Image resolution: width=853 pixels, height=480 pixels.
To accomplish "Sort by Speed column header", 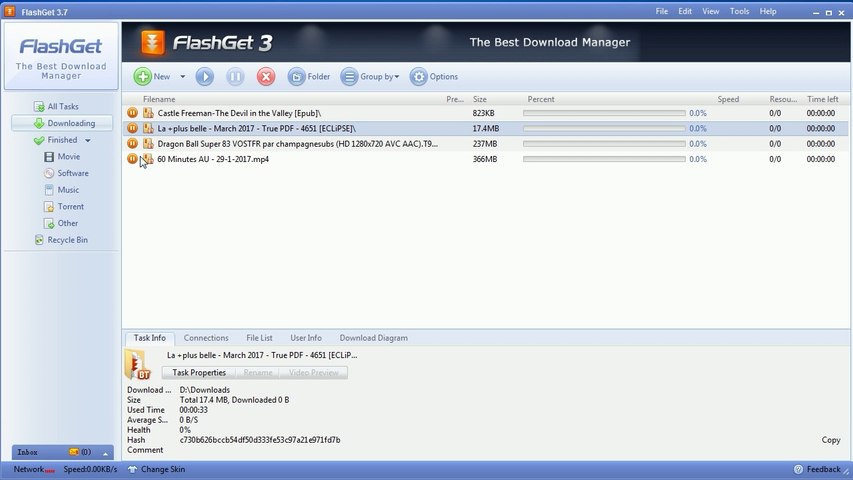I will pos(728,99).
